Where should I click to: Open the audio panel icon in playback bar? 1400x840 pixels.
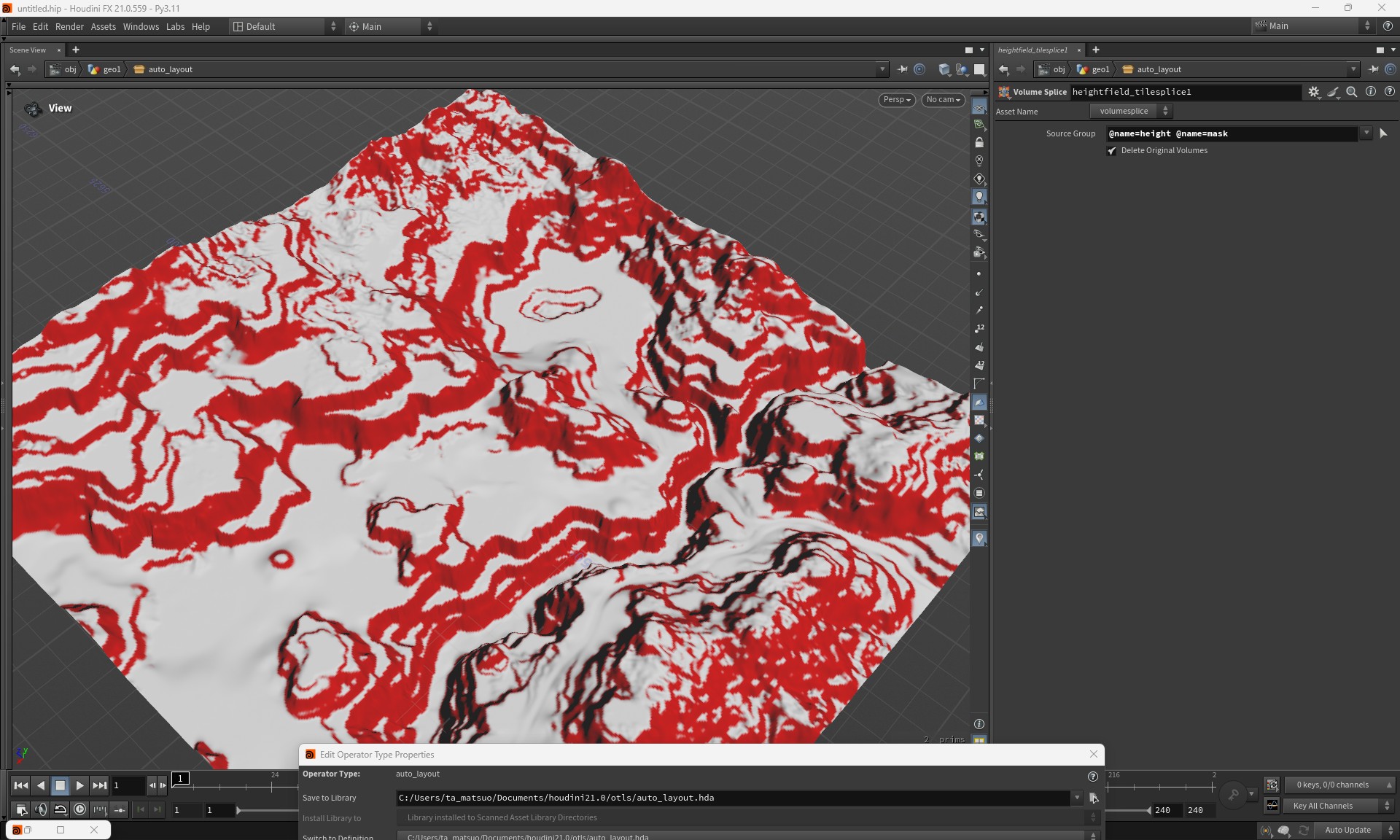[40, 809]
